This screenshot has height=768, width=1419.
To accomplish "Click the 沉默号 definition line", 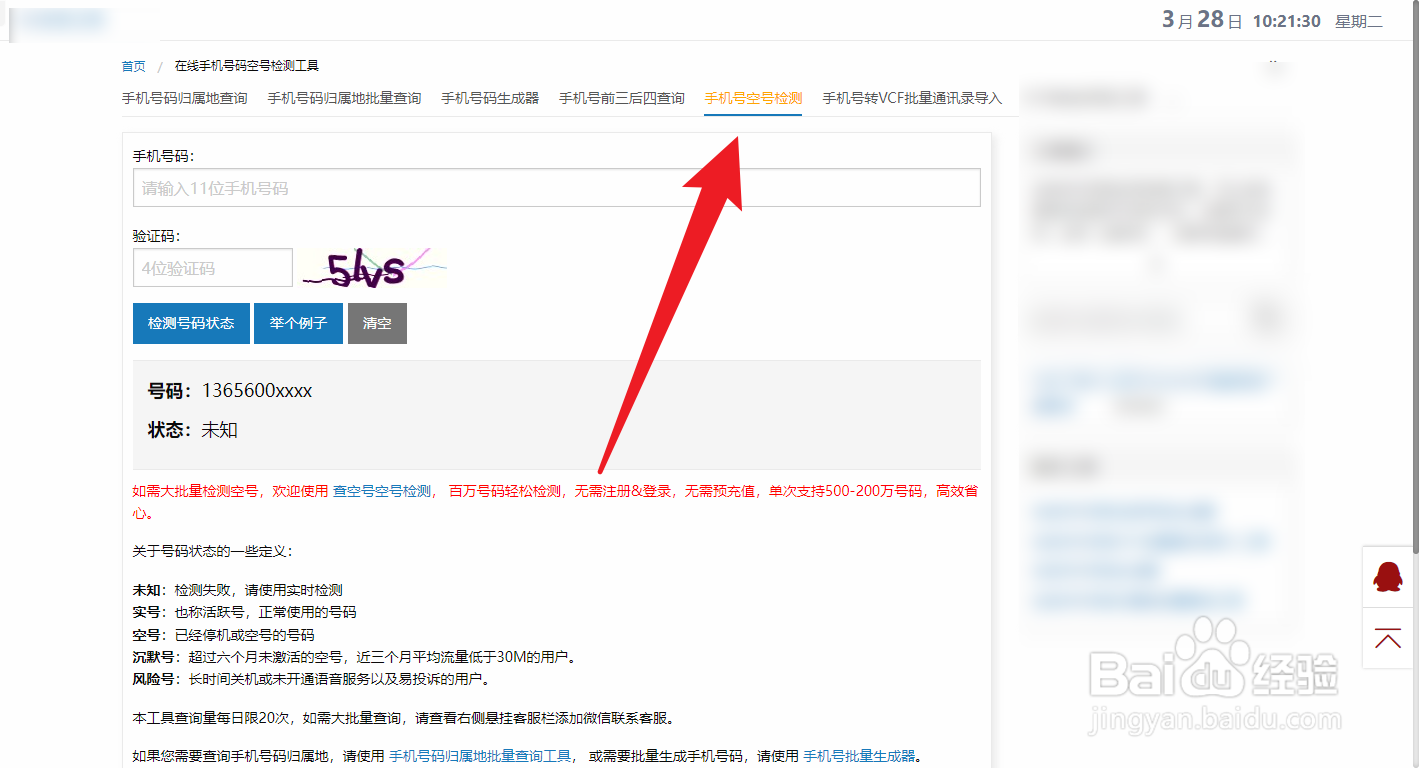I will 355,657.
